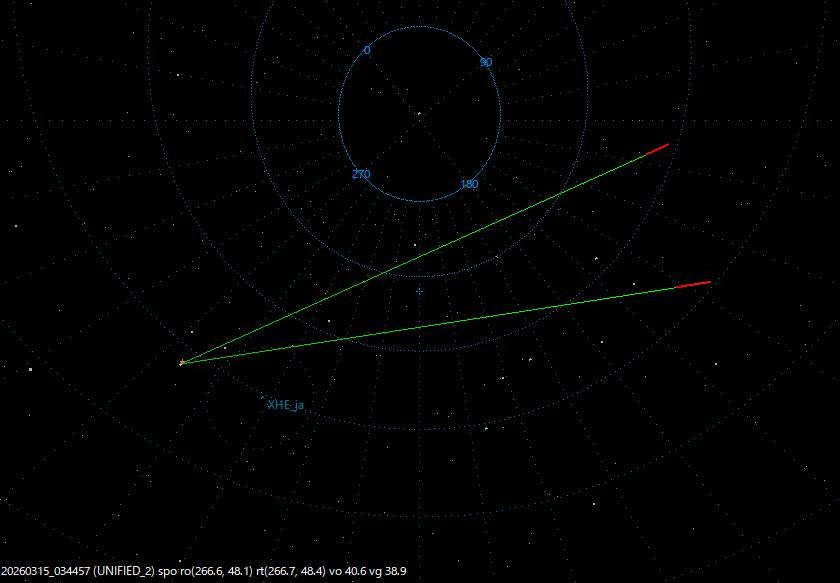The width and height of the screenshot is (840, 583).
Task: Click the 270 azimuth grid label
Action: 363,172
